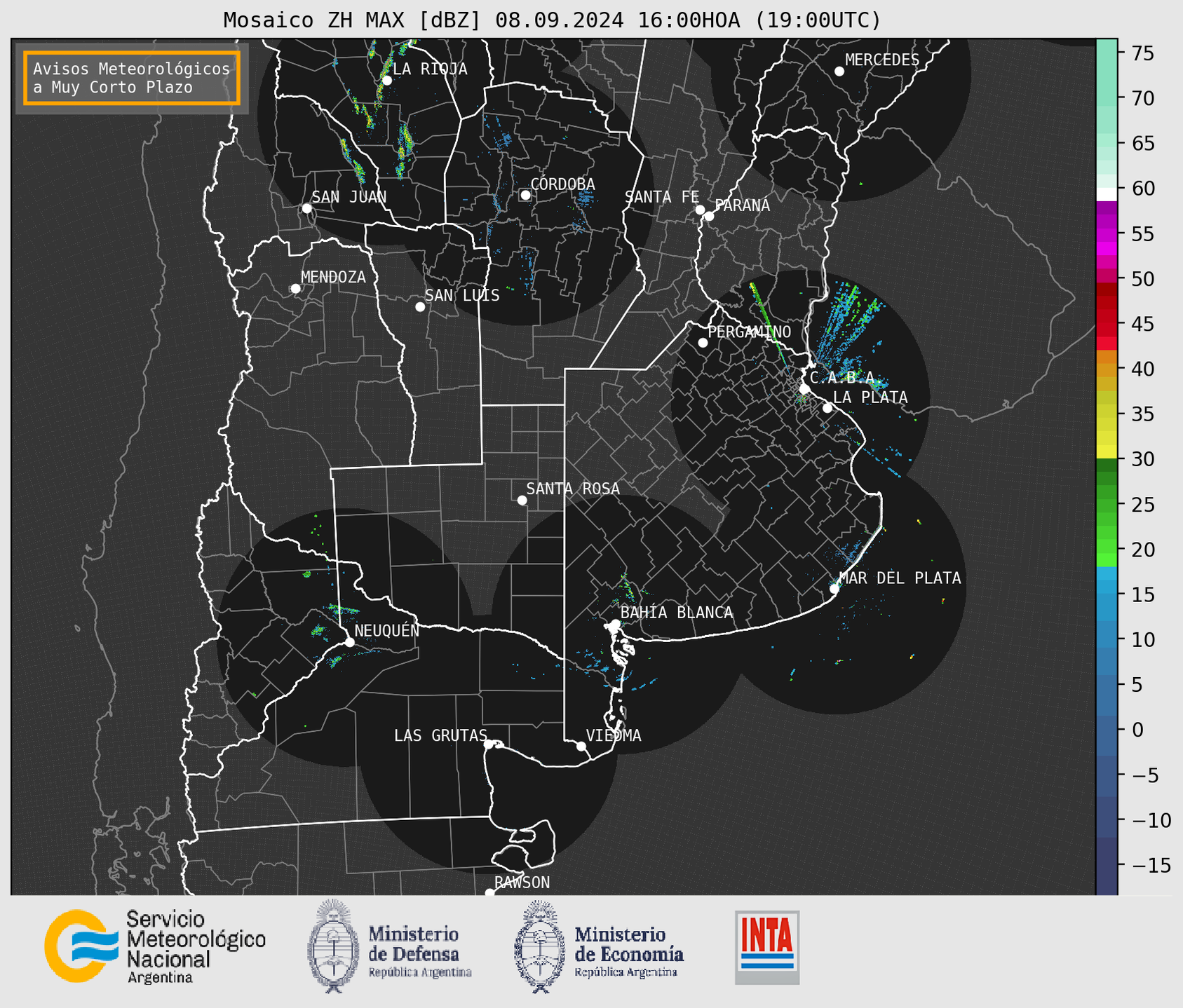This screenshot has width=1183, height=1008.
Task: Click the red 45 dBZ colorbar segment
Action: point(1107,323)
